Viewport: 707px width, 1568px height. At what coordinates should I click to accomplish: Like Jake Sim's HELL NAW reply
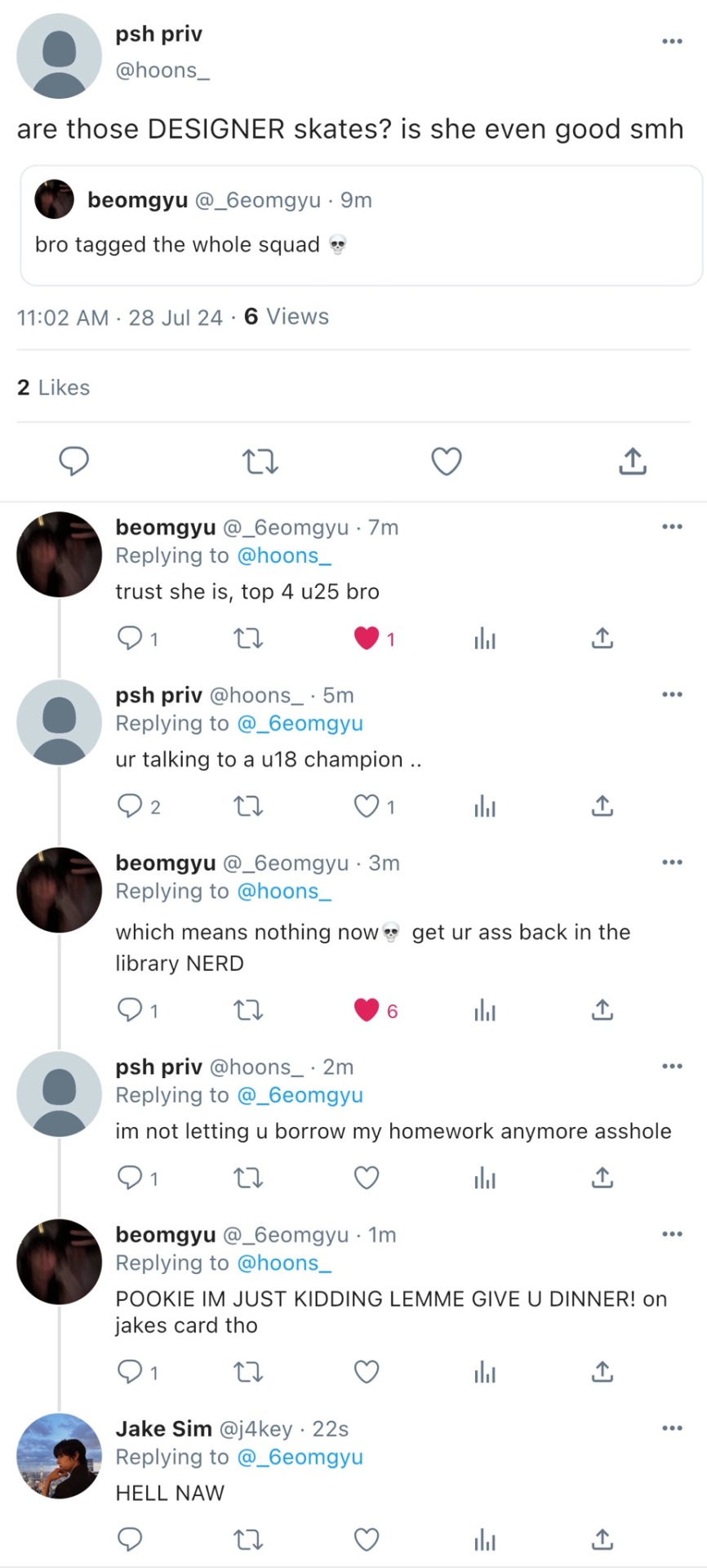click(367, 1540)
